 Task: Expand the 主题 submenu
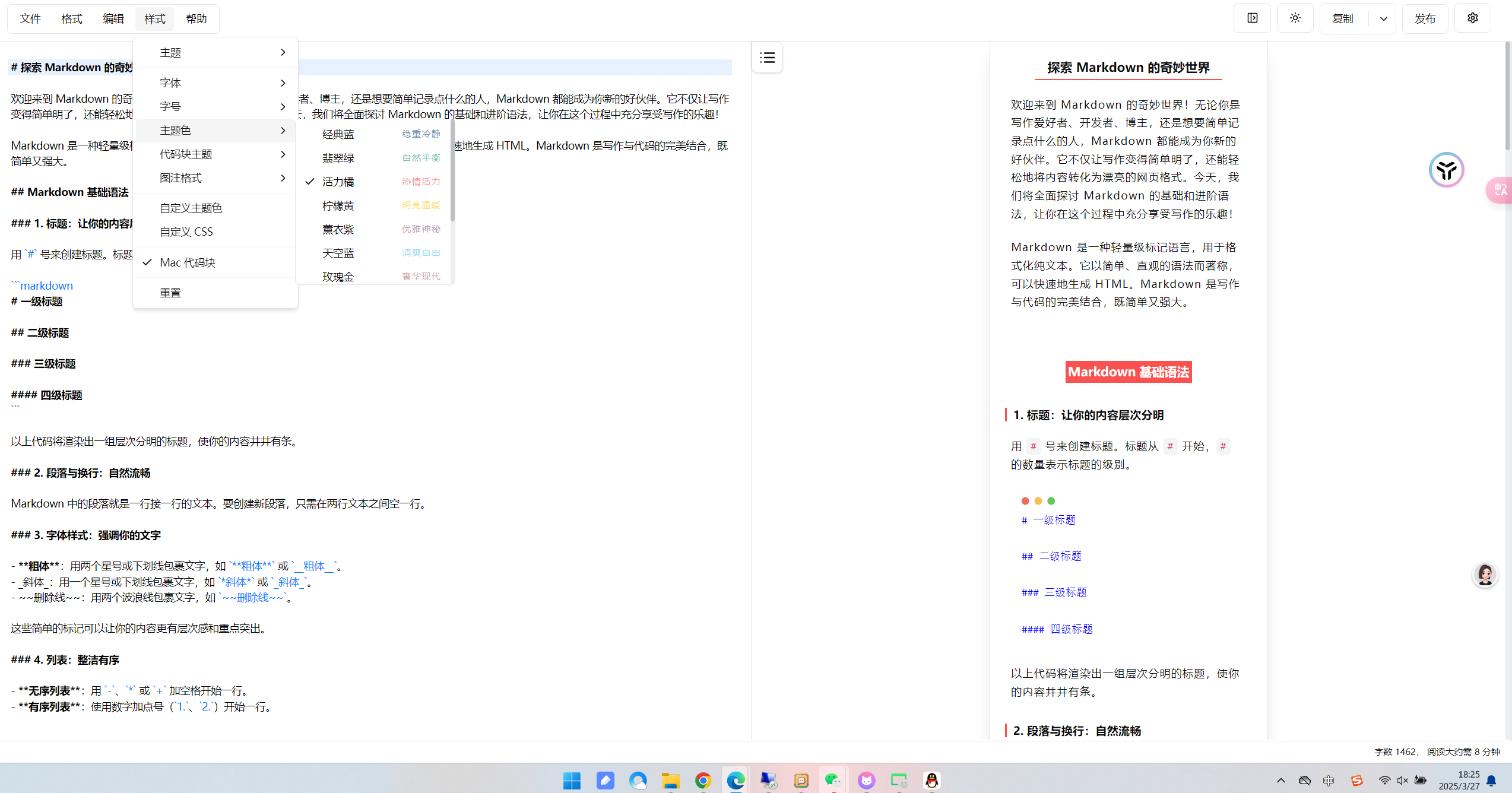click(x=215, y=53)
